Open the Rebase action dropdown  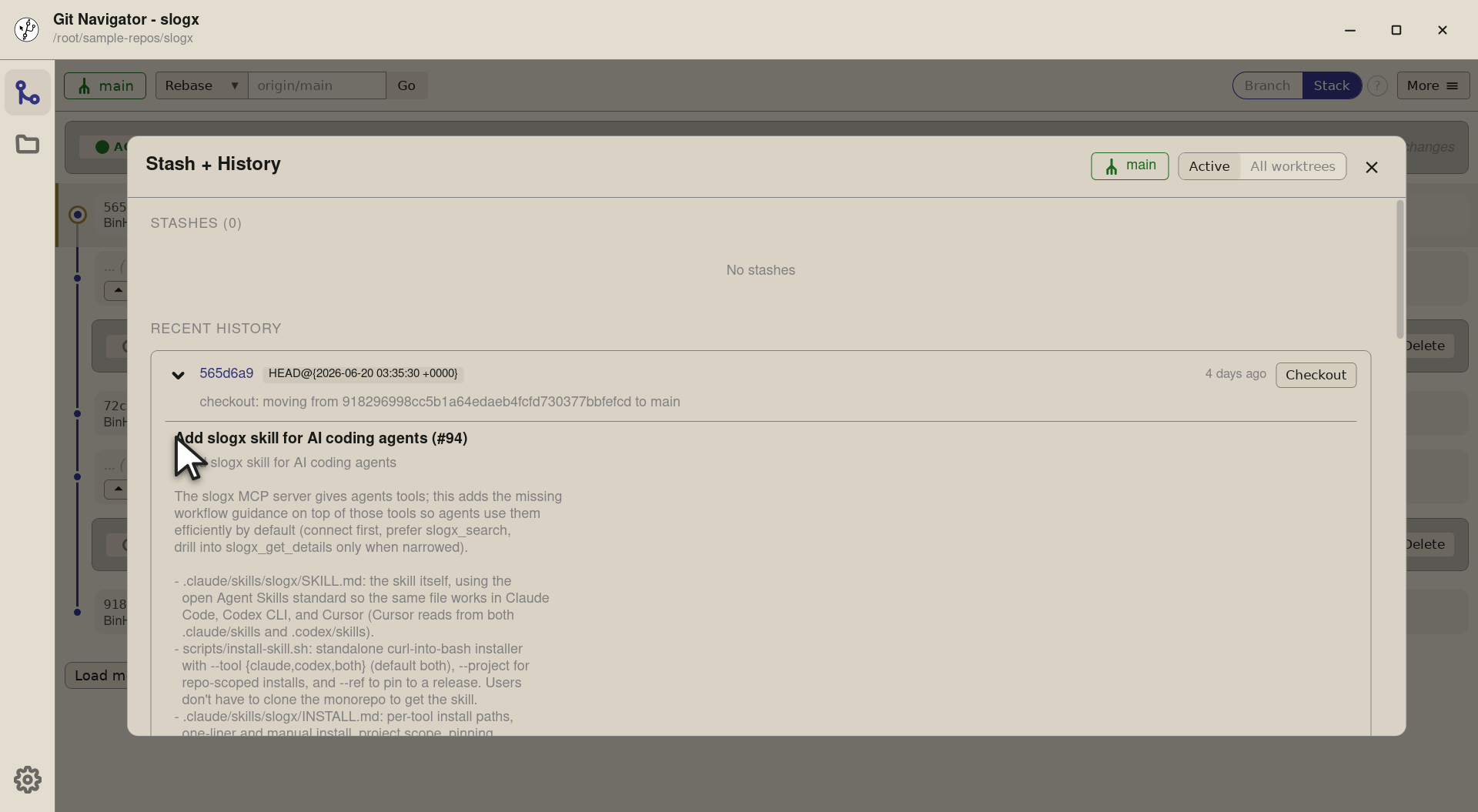tap(202, 85)
